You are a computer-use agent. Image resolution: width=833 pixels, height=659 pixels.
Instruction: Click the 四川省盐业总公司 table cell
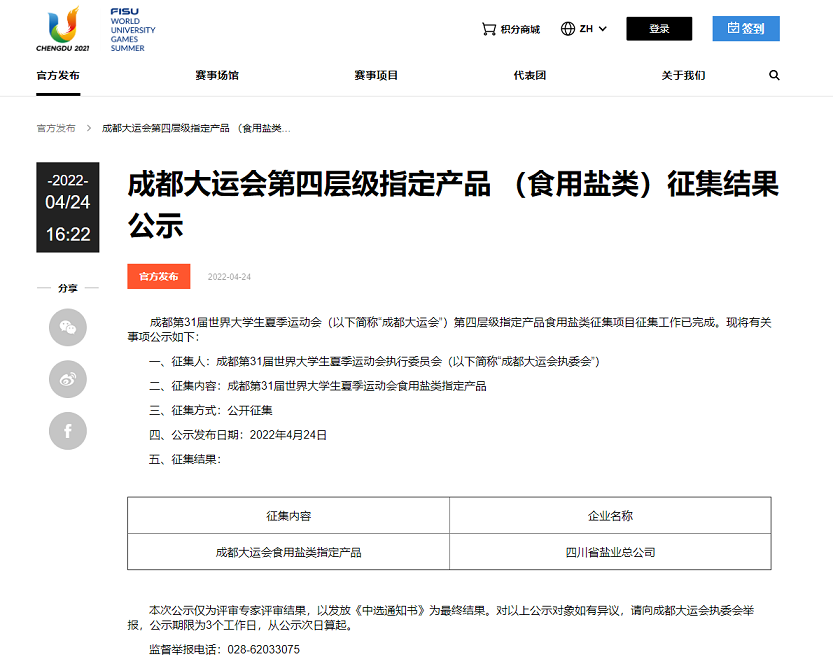pos(610,552)
